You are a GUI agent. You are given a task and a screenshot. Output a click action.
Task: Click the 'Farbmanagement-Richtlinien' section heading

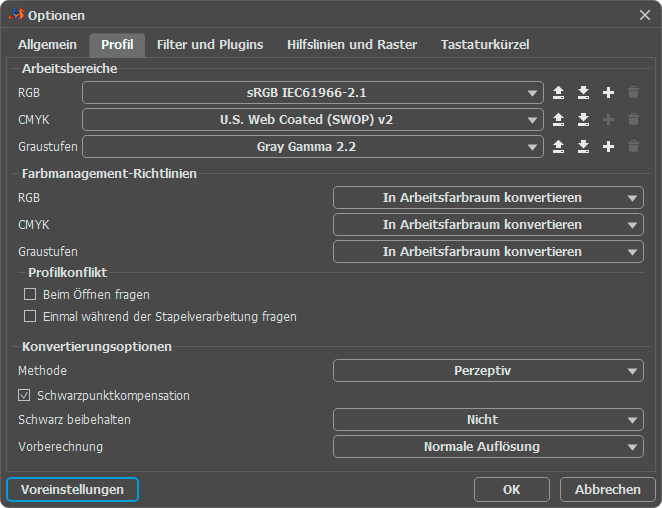(109, 174)
